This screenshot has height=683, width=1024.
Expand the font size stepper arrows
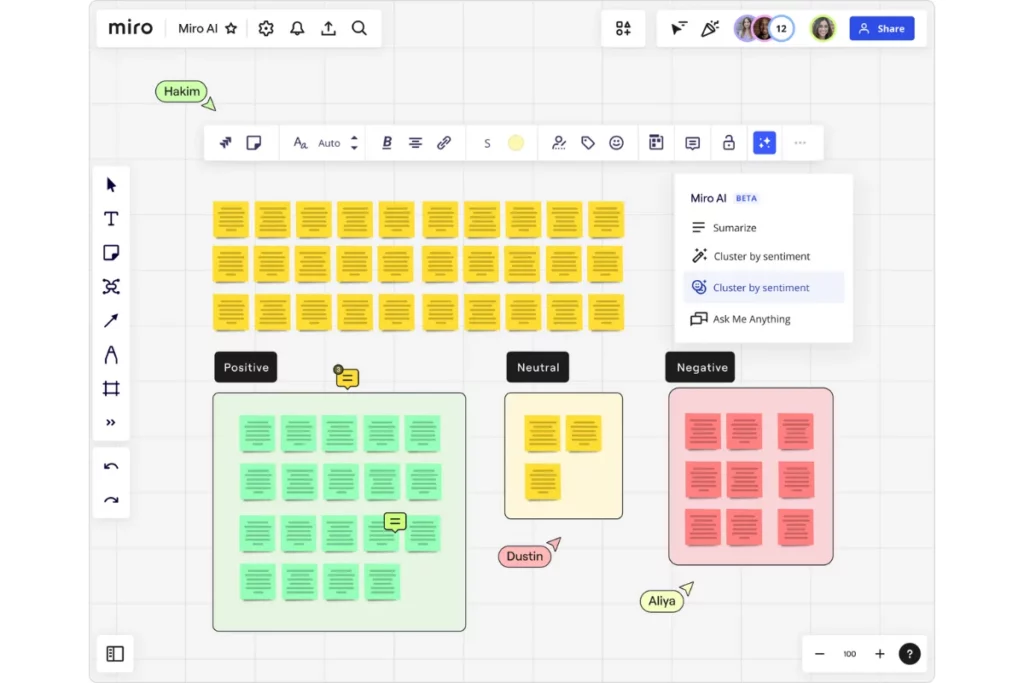355,142
